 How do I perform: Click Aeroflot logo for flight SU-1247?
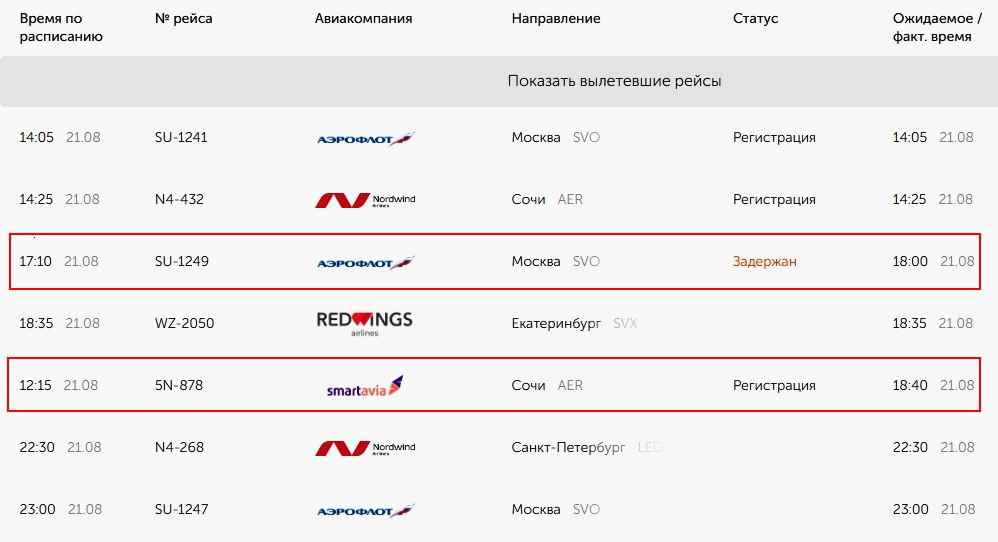365,510
